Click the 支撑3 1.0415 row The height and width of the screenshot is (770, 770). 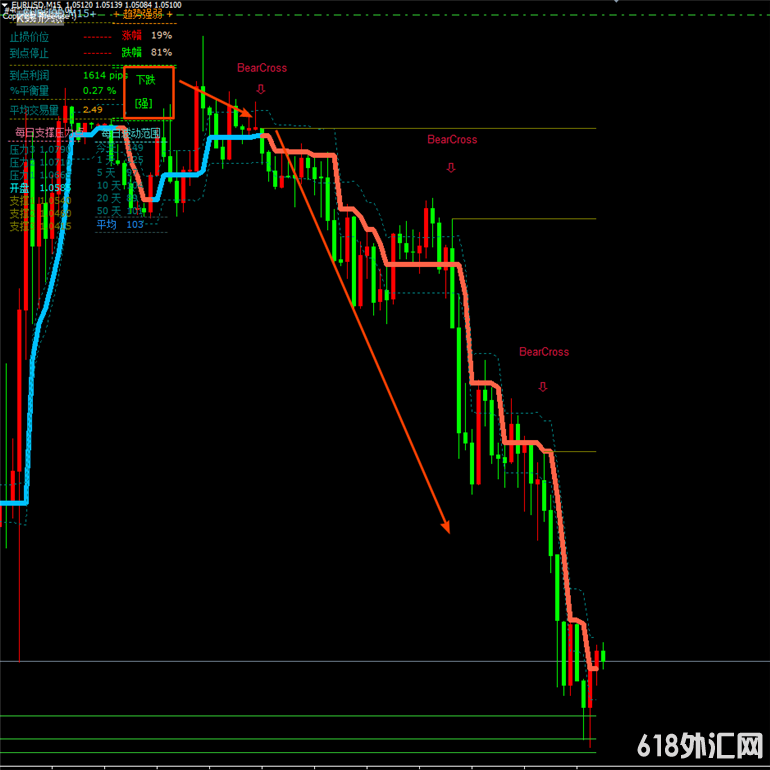[40, 226]
